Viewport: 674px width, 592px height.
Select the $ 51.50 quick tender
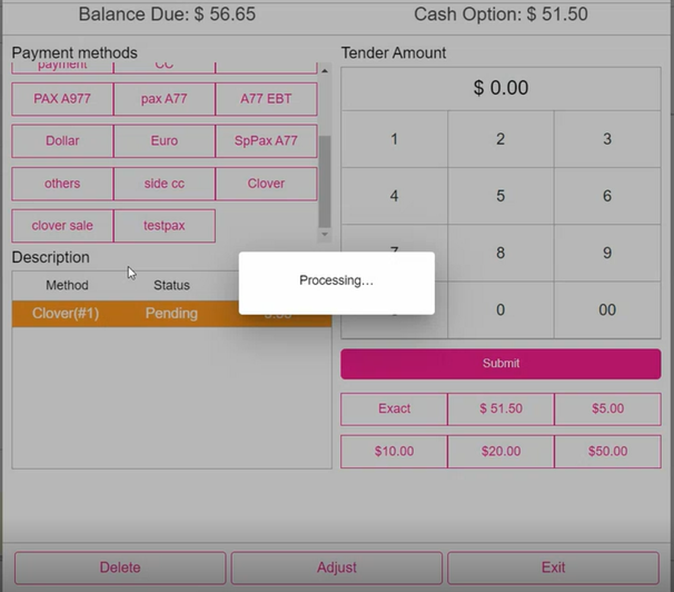pos(500,409)
